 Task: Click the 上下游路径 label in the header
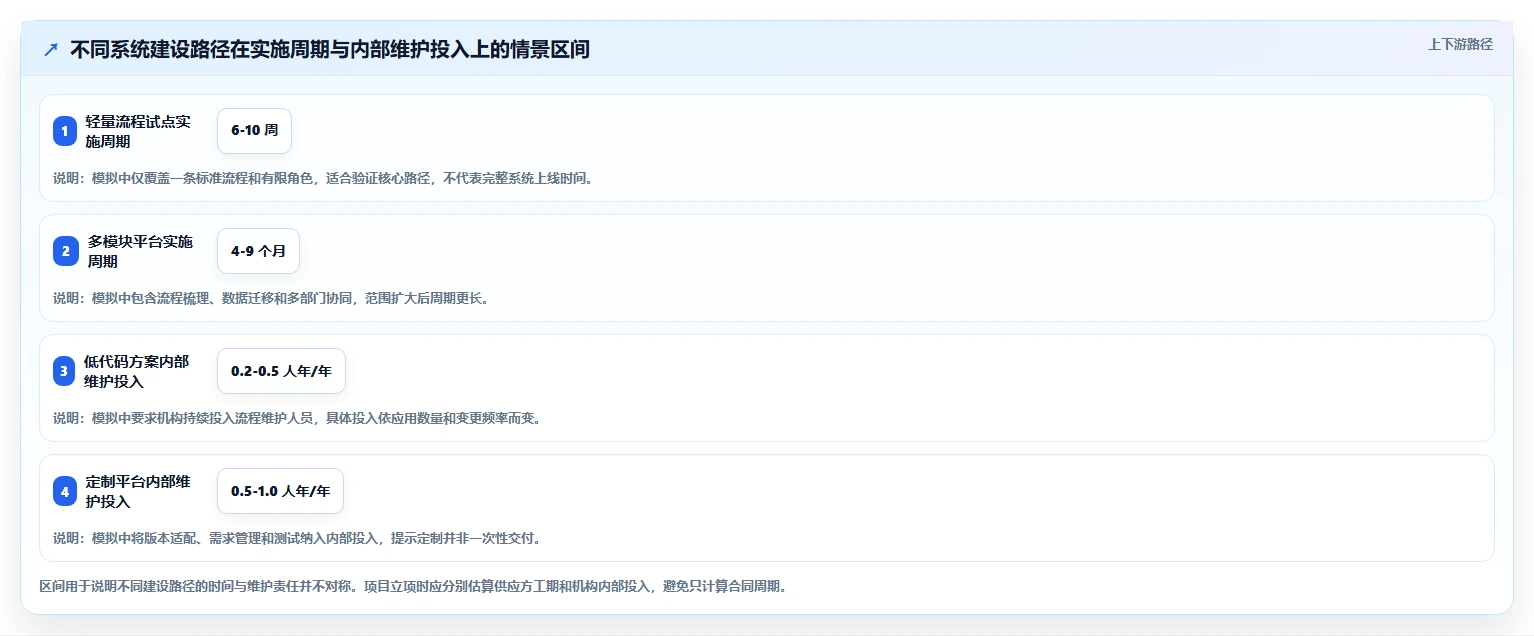(x=1460, y=44)
